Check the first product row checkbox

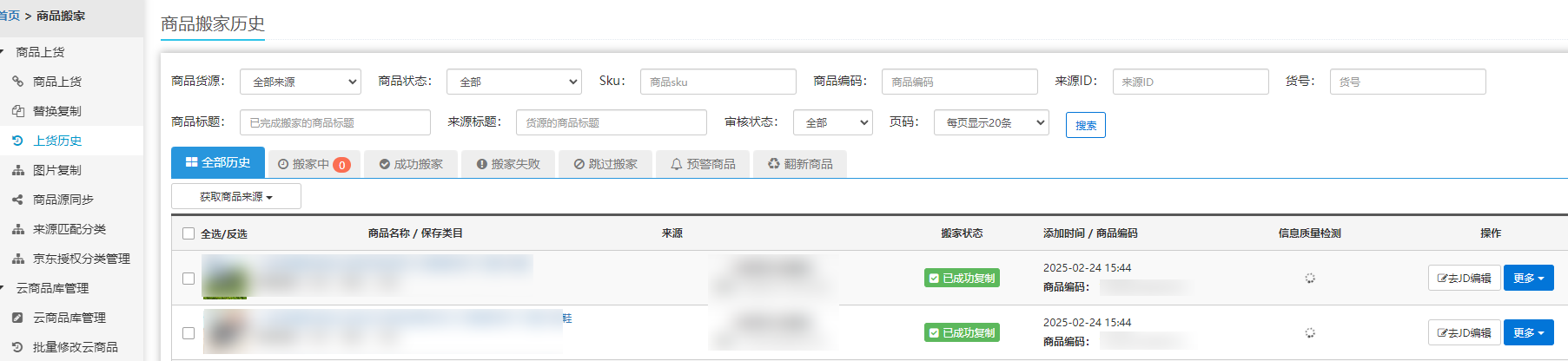tap(189, 279)
